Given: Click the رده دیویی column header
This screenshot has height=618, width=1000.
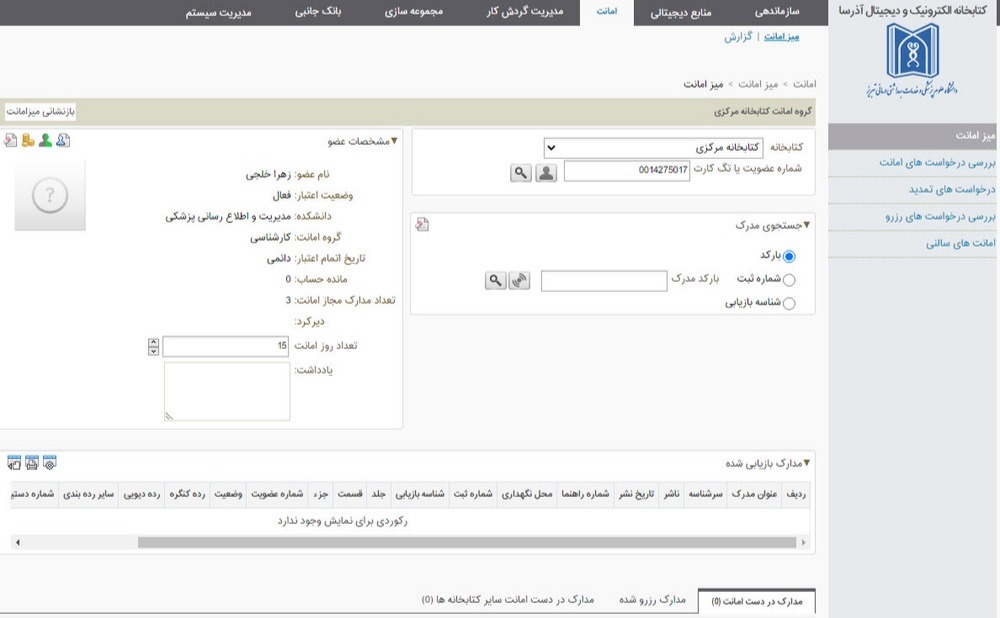Looking at the screenshot, I should point(142,494).
